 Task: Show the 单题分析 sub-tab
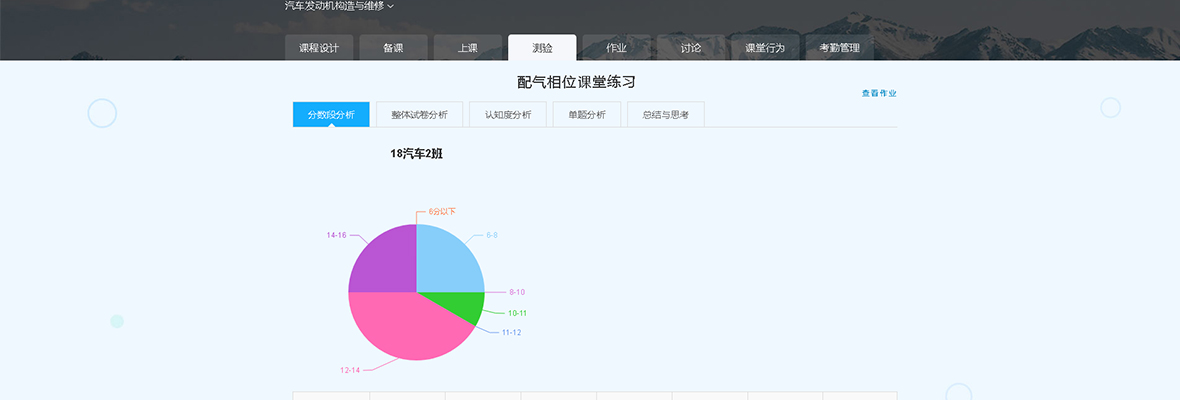[587, 115]
